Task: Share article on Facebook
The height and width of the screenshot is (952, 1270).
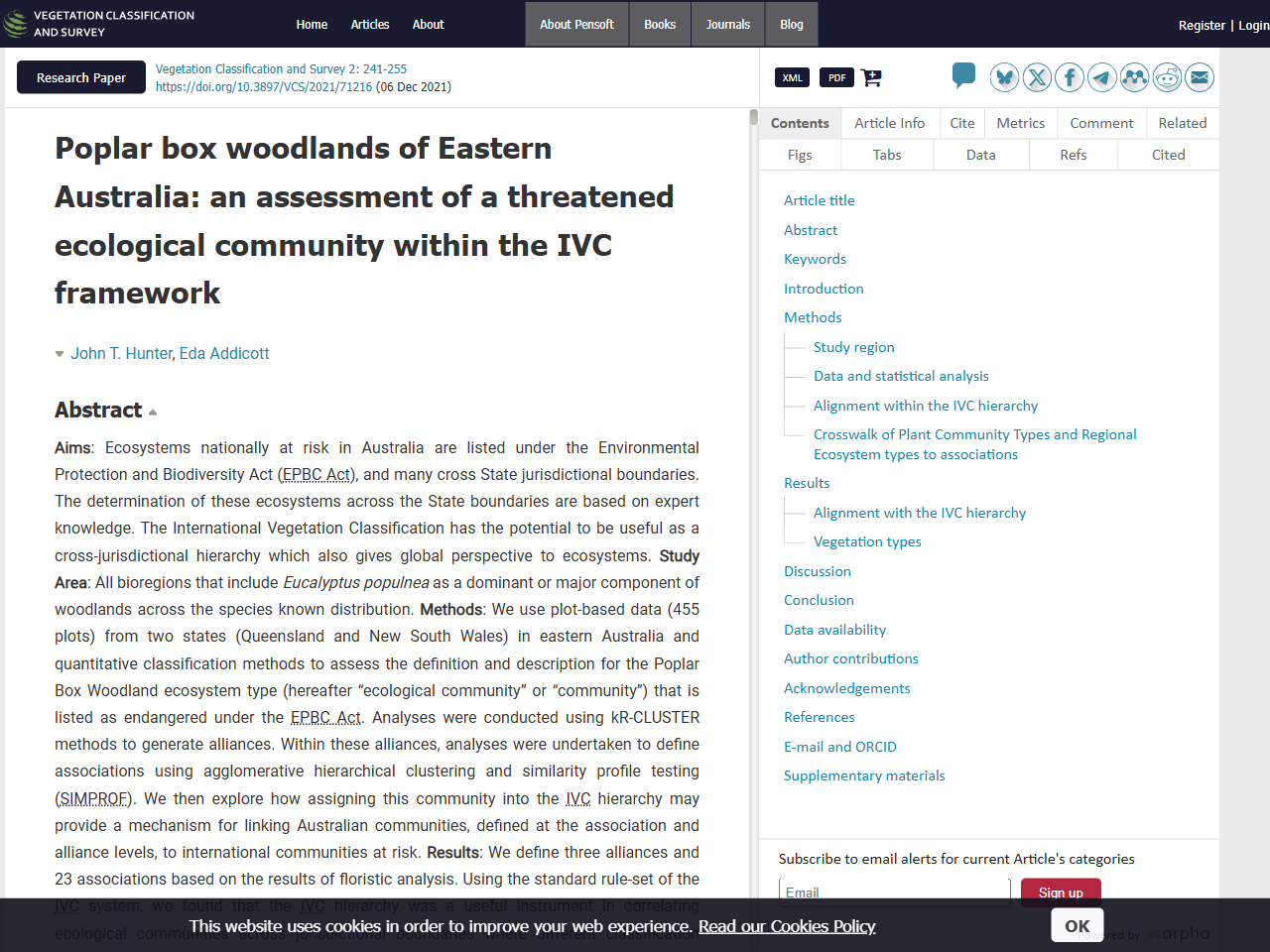Action: (x=1070, y=77)
